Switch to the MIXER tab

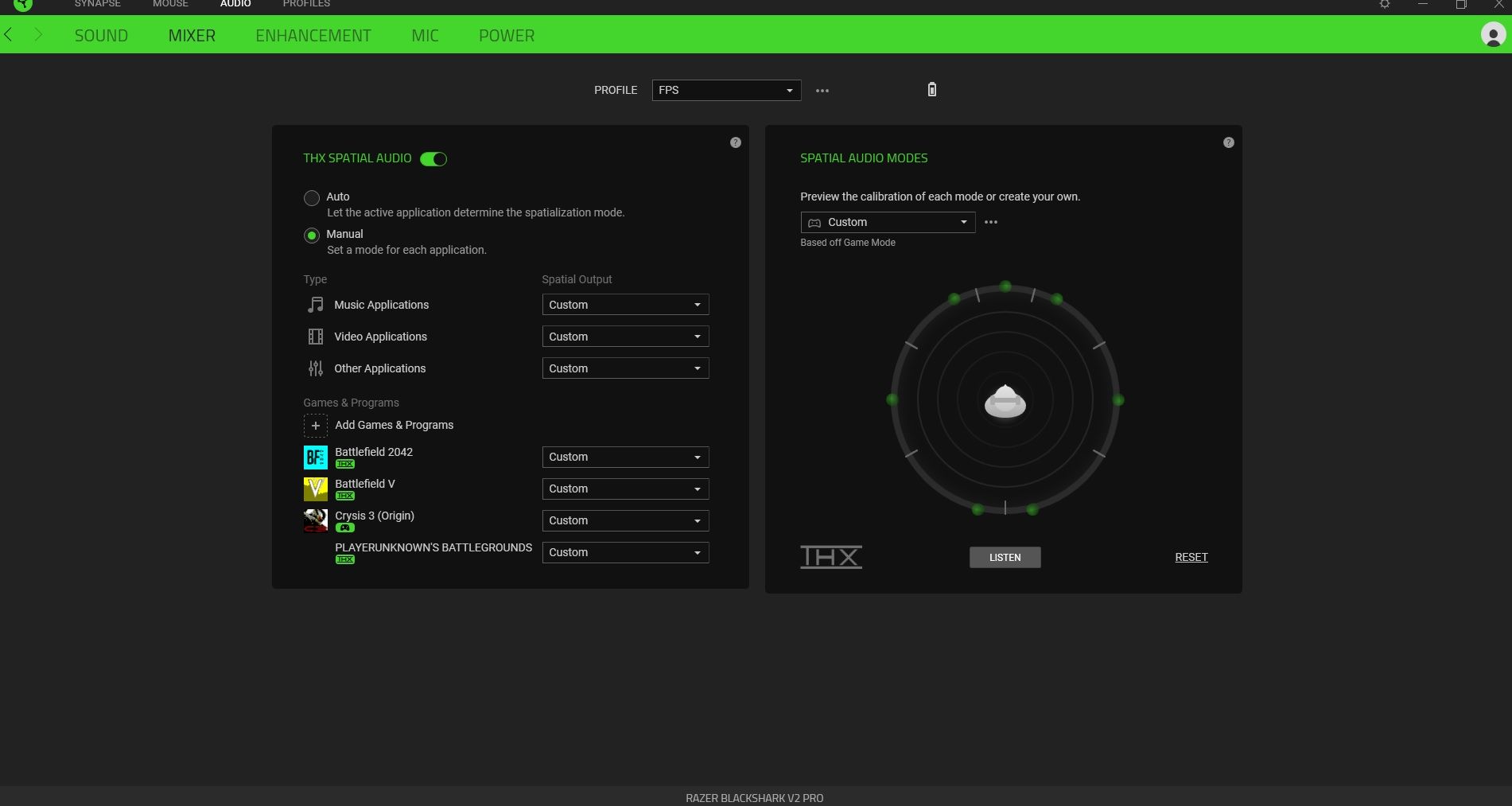pos(192,36)
